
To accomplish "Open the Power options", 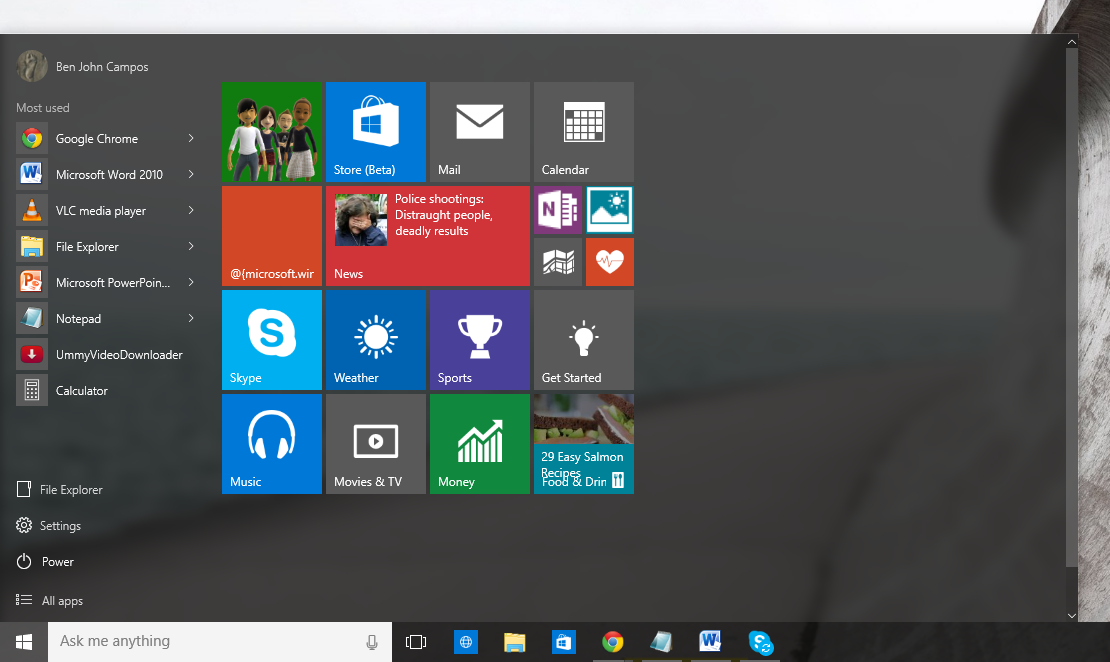I will pyautogui.click(x=45, y=561).
